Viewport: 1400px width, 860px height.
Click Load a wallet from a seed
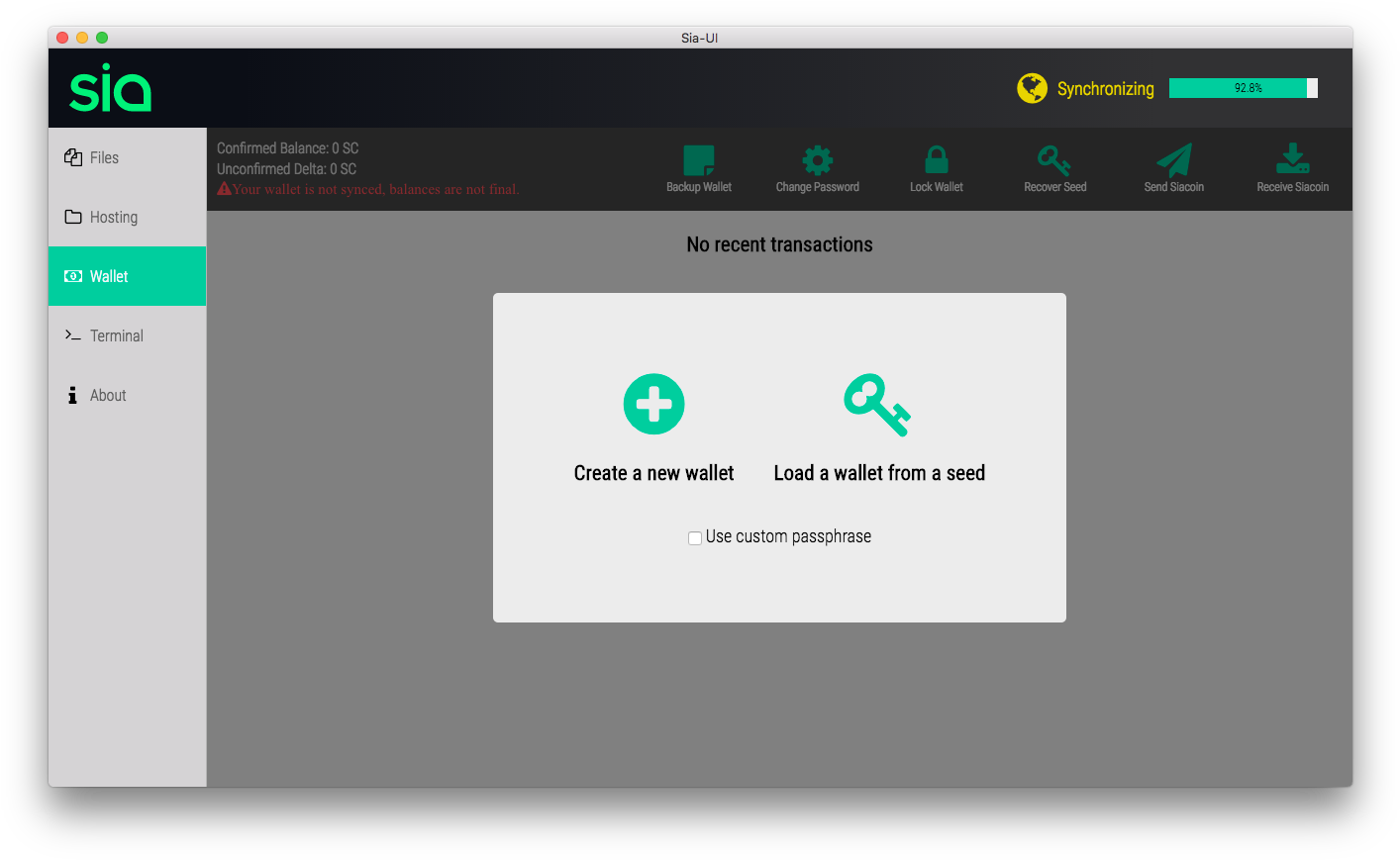click(x=878, y=473)
